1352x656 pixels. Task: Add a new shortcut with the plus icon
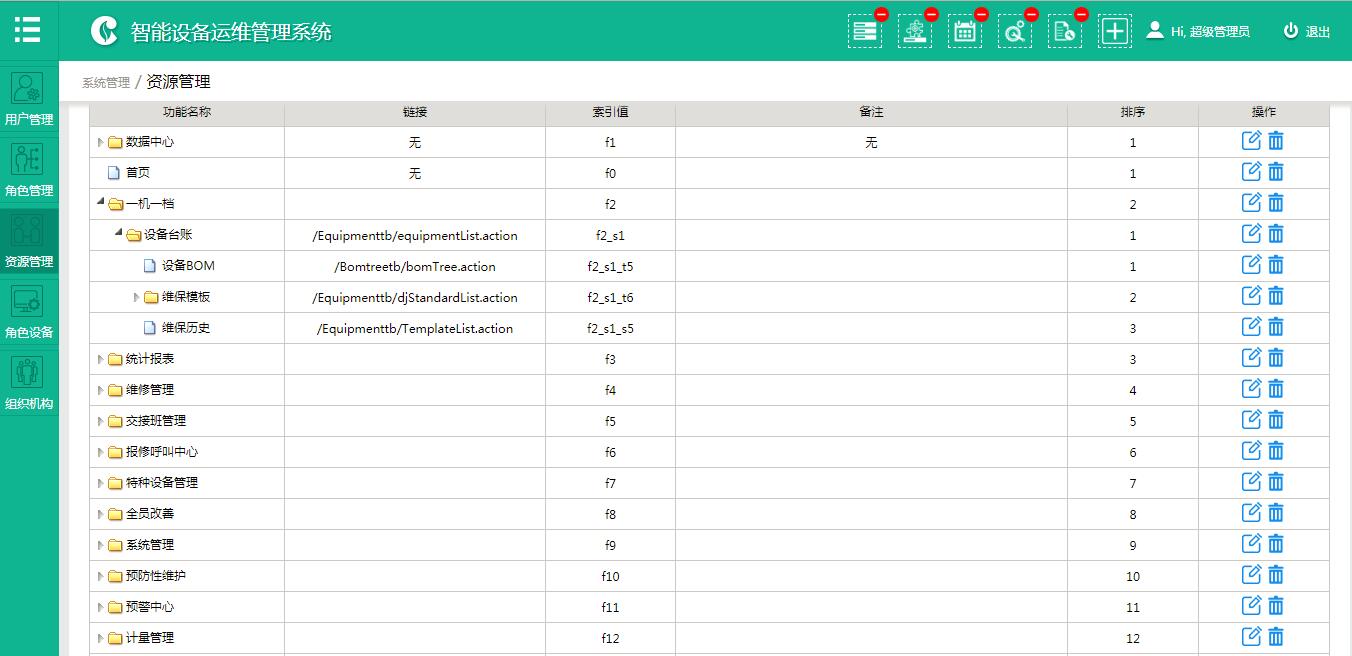click(1115, 31)
